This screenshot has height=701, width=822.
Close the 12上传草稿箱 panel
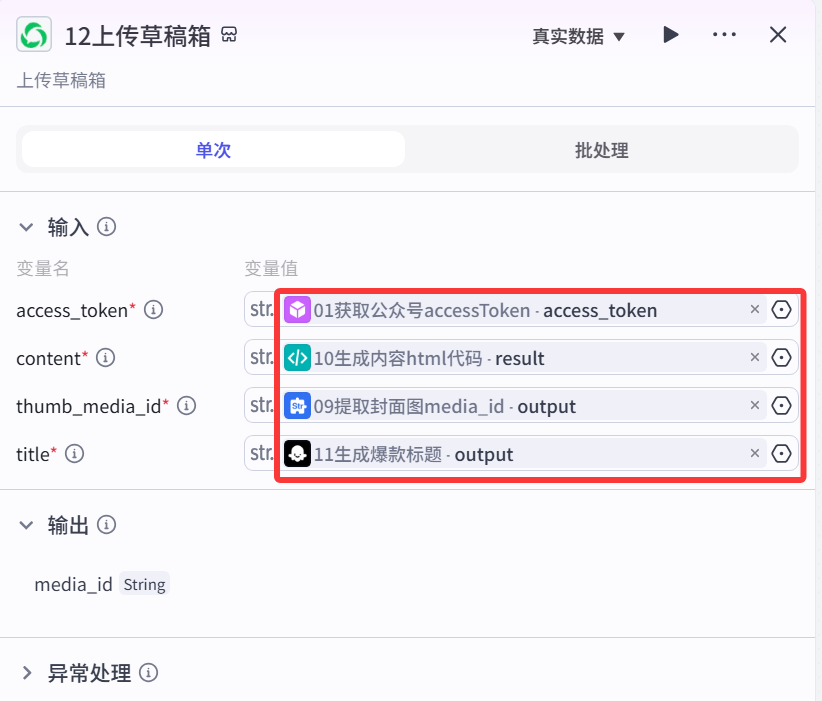(x=778, y=35)
